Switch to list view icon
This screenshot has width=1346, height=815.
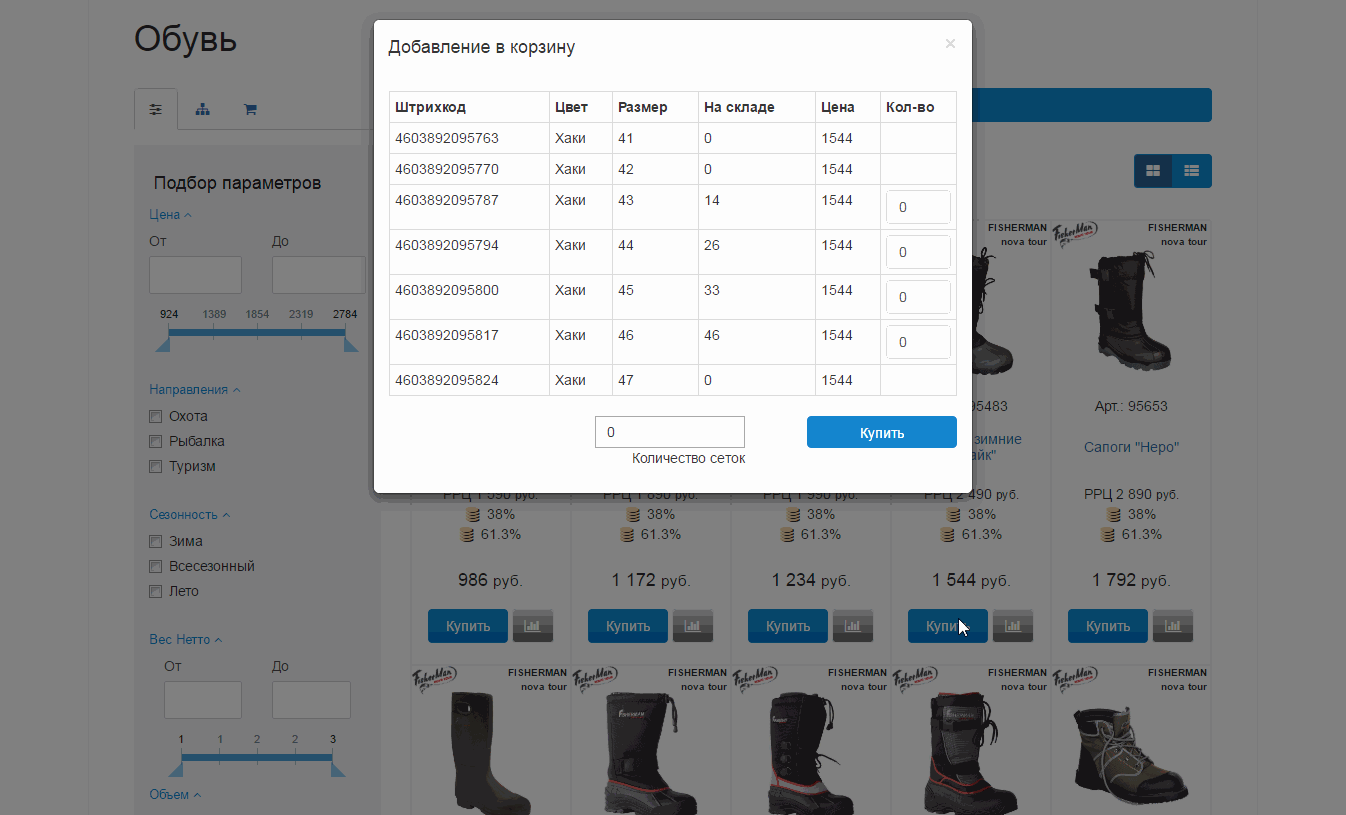pyautogui.click(x=1191, y=171)
